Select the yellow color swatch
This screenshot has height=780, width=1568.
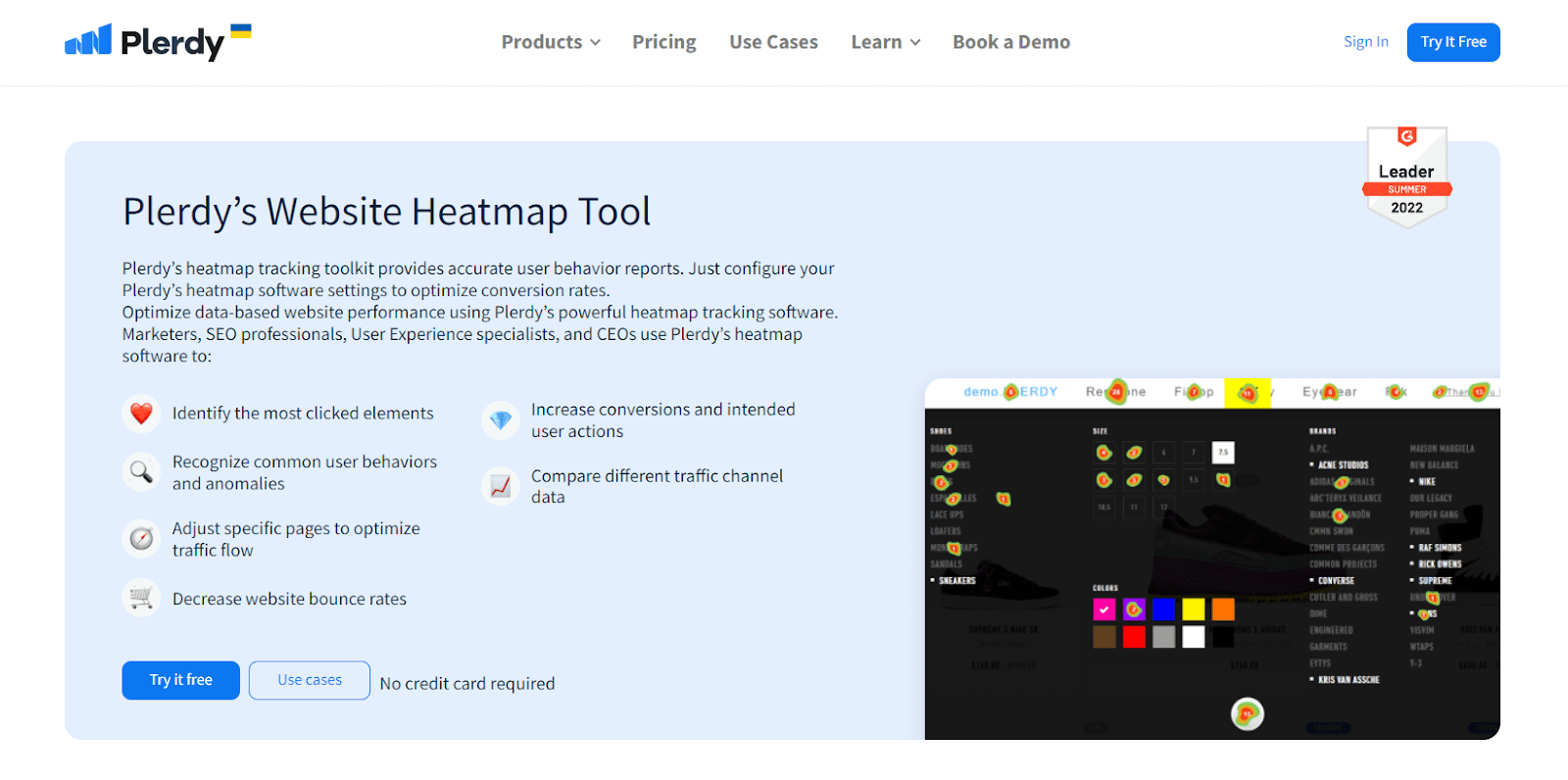click(1193, 609)
